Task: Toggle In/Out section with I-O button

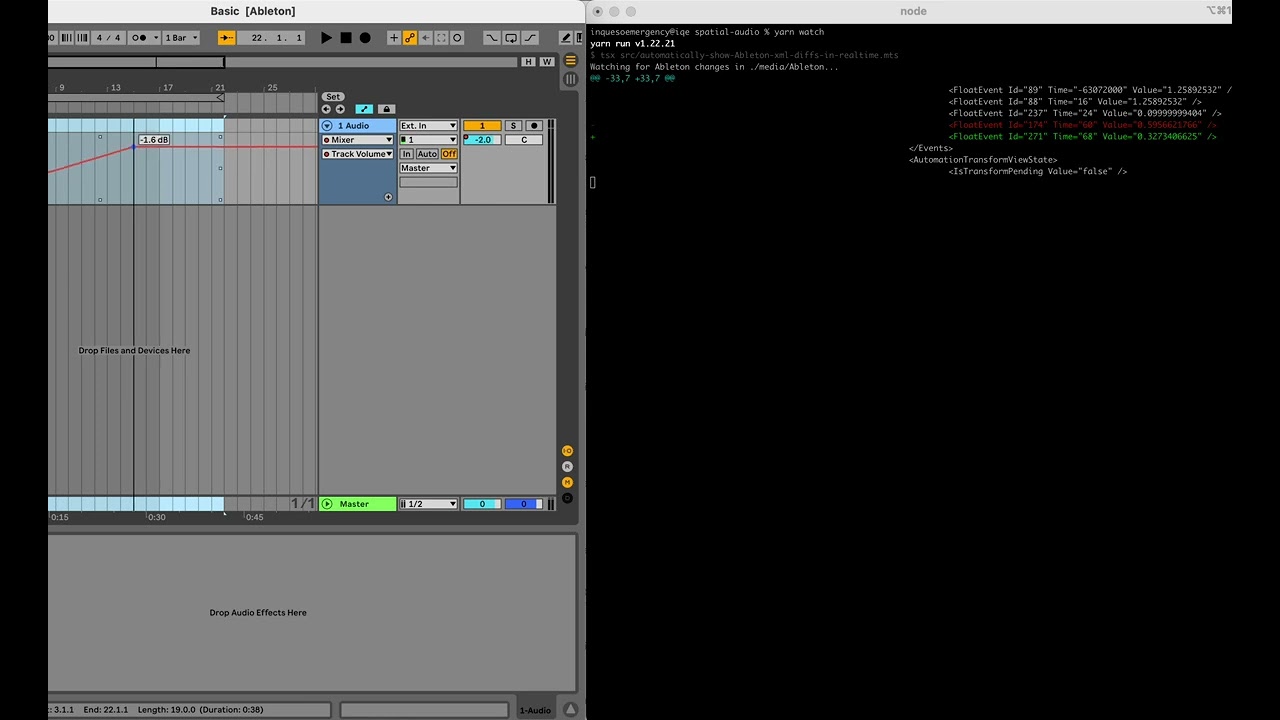Action: (567, 451)
